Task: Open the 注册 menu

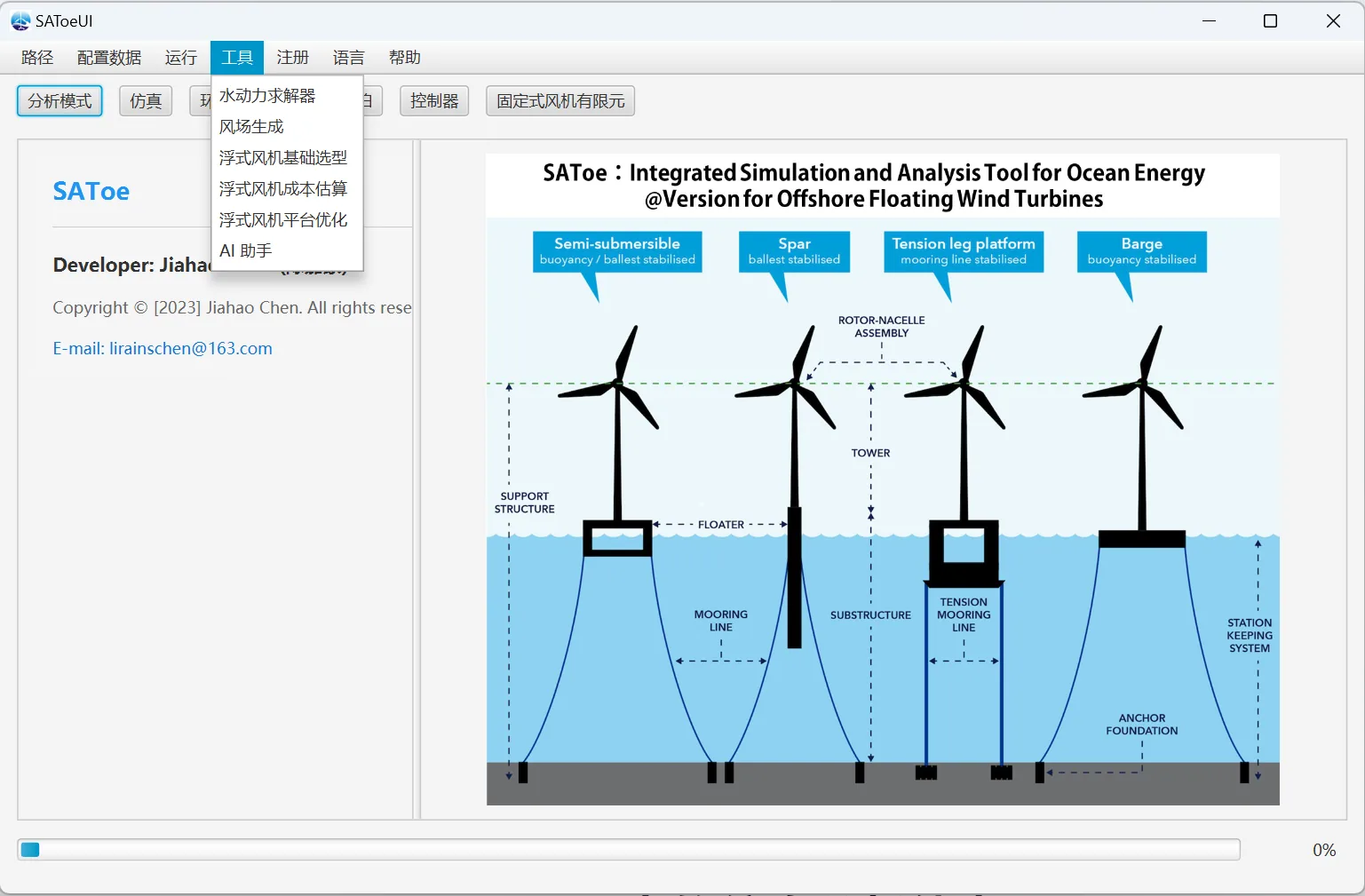Action: point(293,58)
